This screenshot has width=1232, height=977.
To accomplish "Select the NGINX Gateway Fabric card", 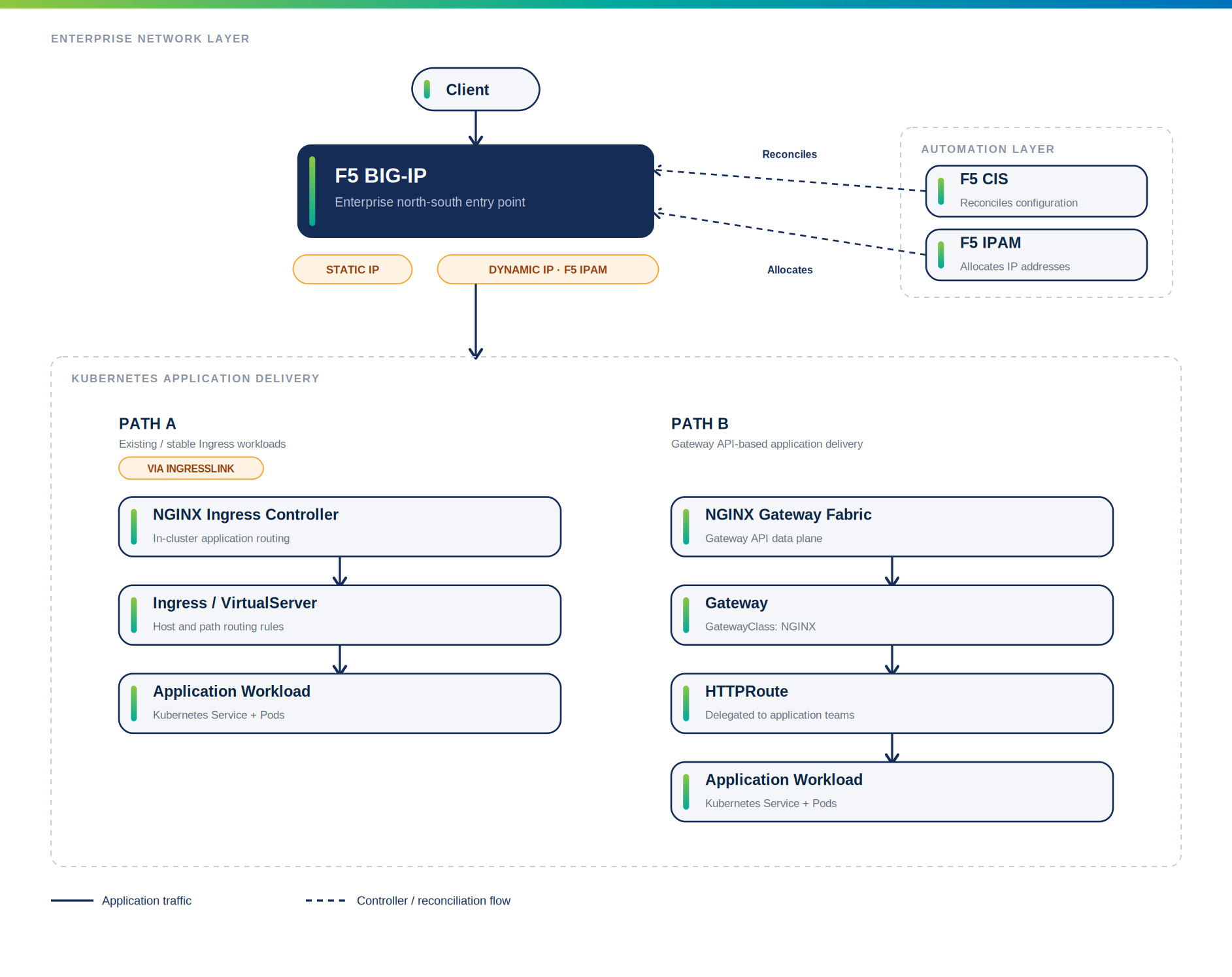I will tap(891, 527).
